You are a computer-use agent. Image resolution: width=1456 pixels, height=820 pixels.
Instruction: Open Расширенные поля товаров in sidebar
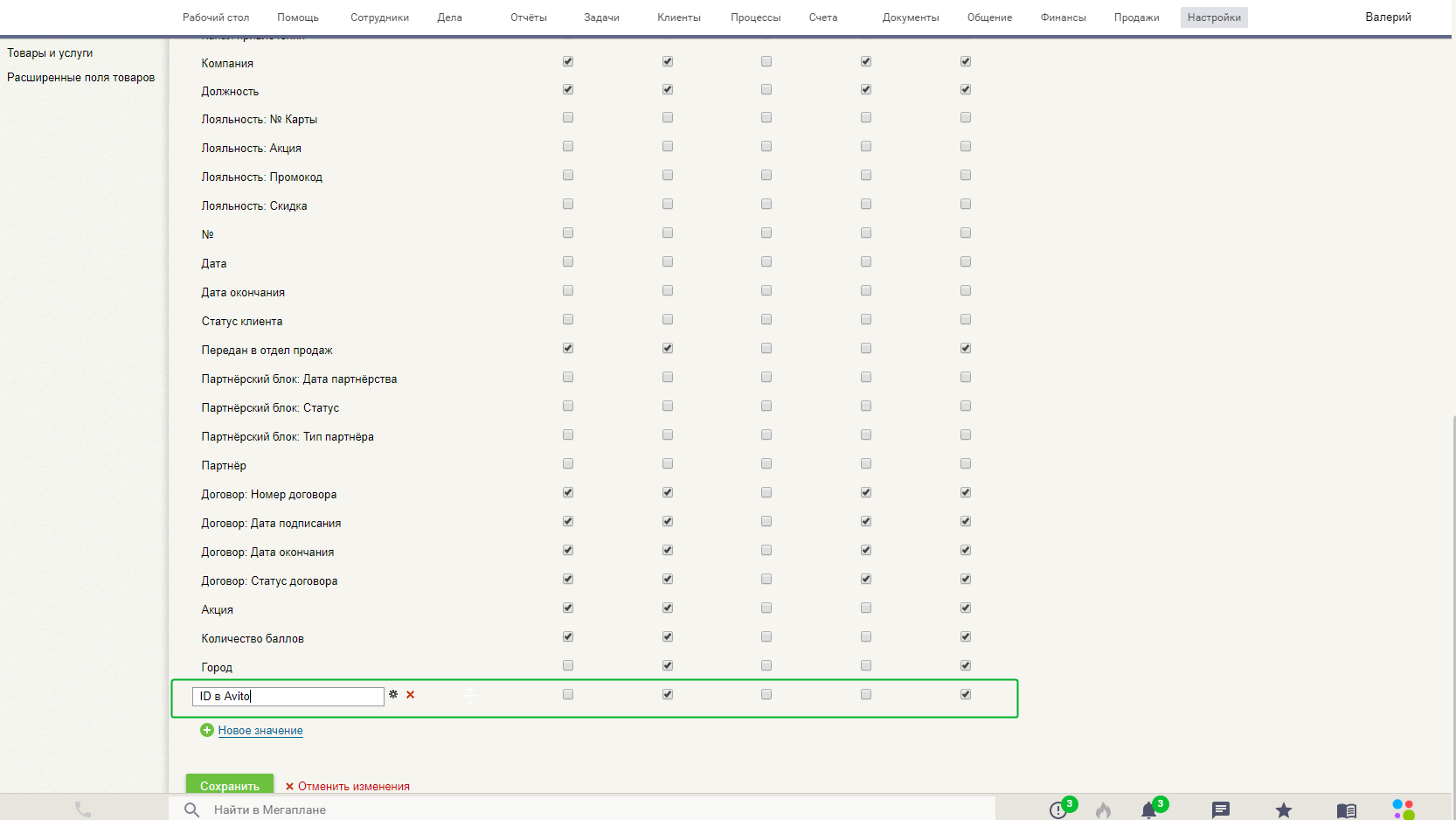click(81, 77)
